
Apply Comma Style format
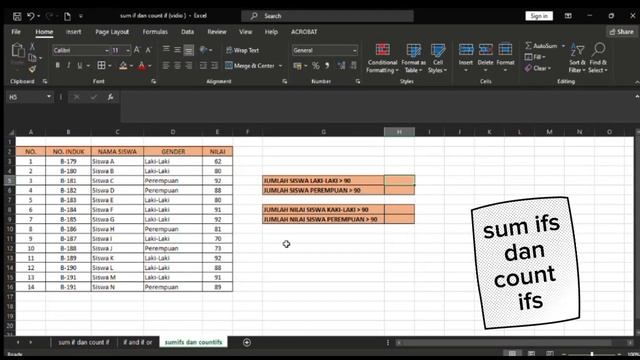pos(327,65)
